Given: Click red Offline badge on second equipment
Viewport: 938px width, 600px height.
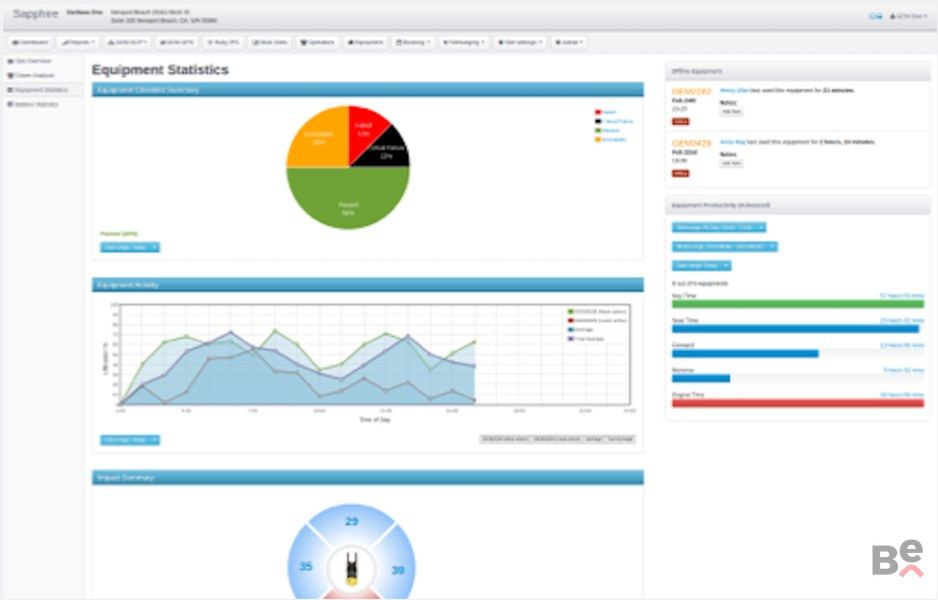Looking at the screenshot, I should 681,173.
